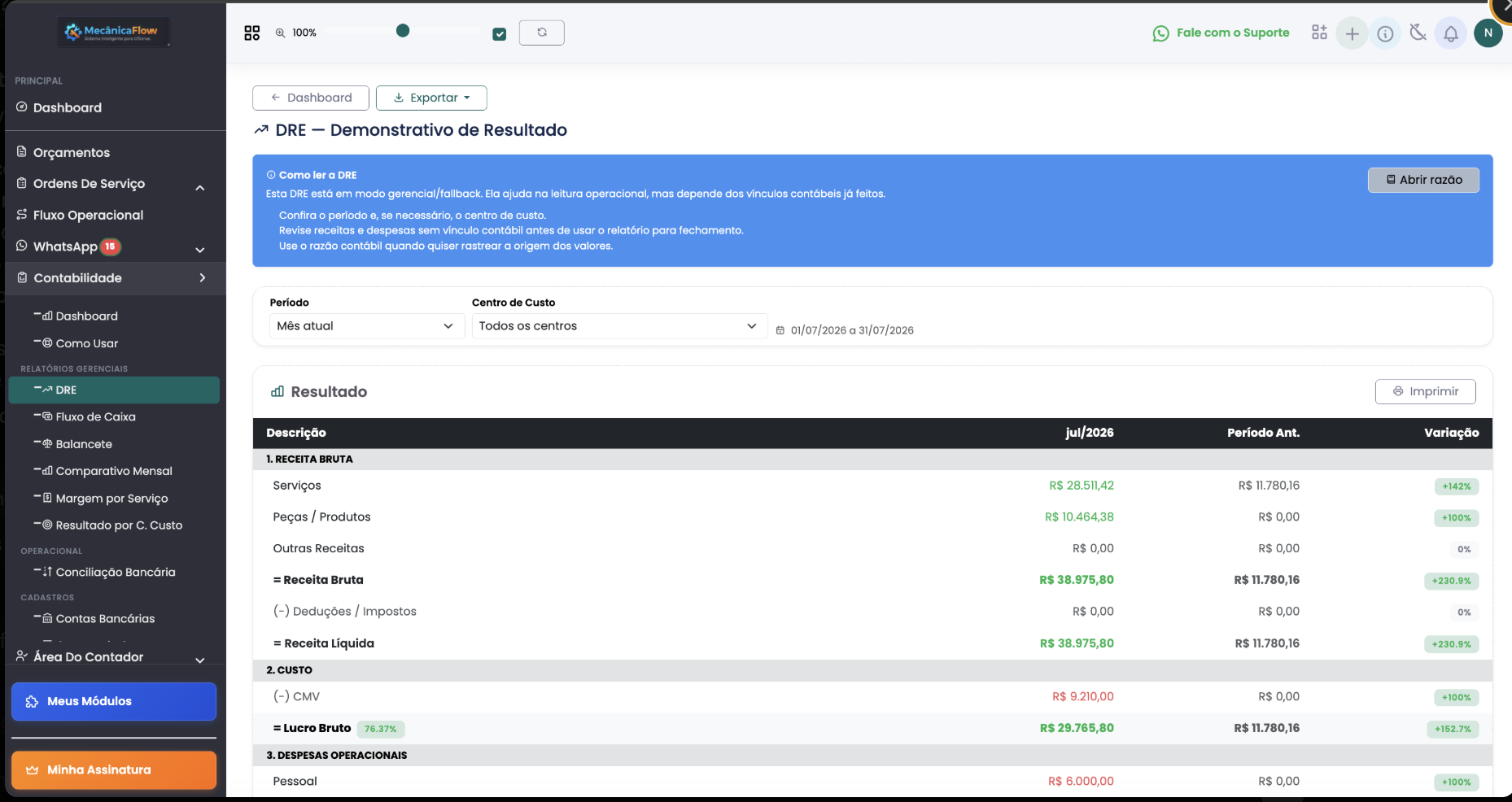Open Balancete report
This screenshot has width=1512, height=802.
click(84, 444)
